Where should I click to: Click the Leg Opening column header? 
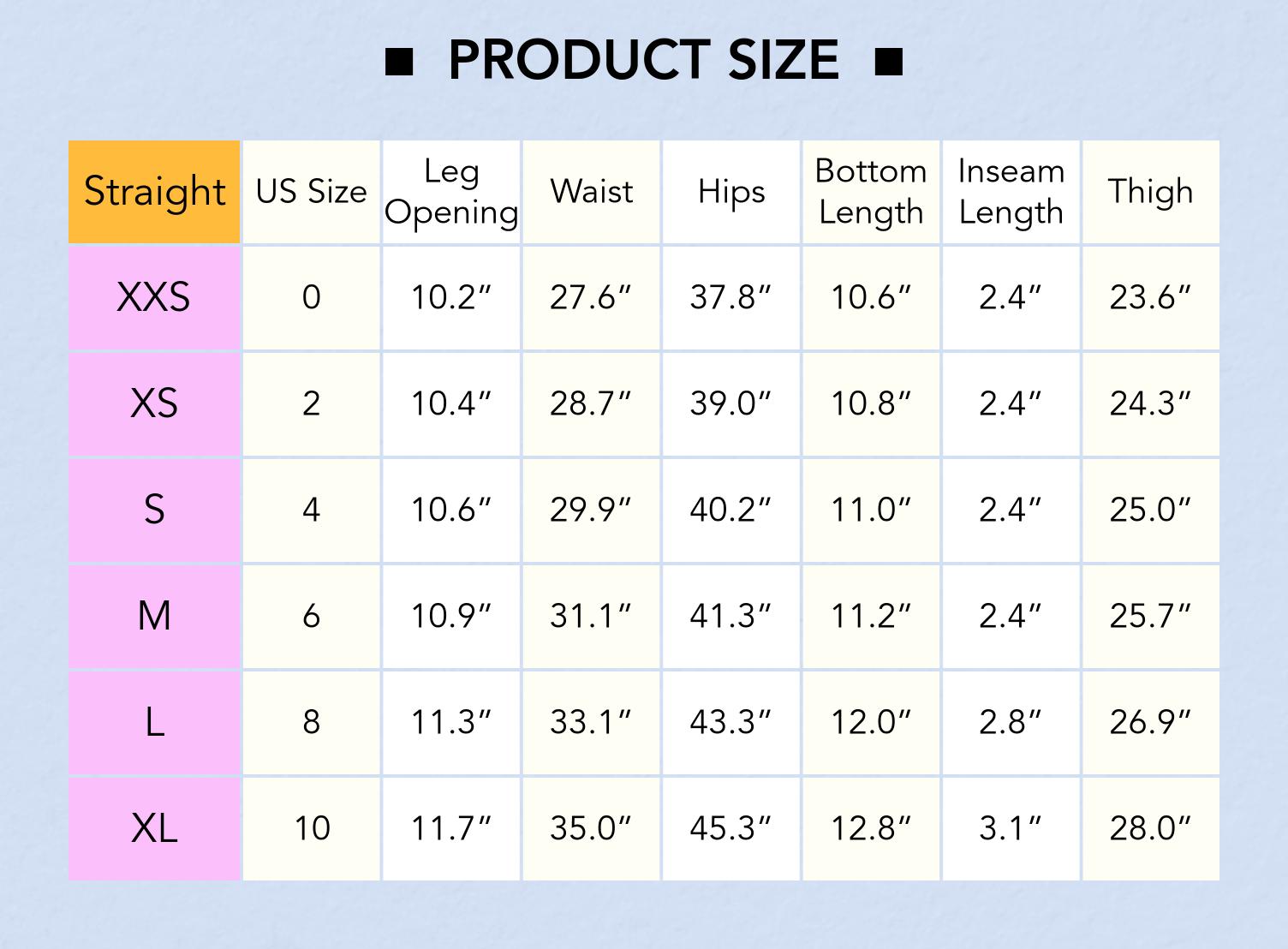(x=451, y=192)
